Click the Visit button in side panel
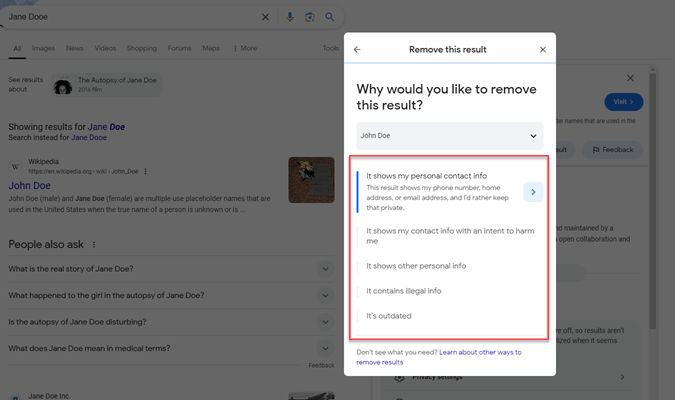 tap(623, 102)
